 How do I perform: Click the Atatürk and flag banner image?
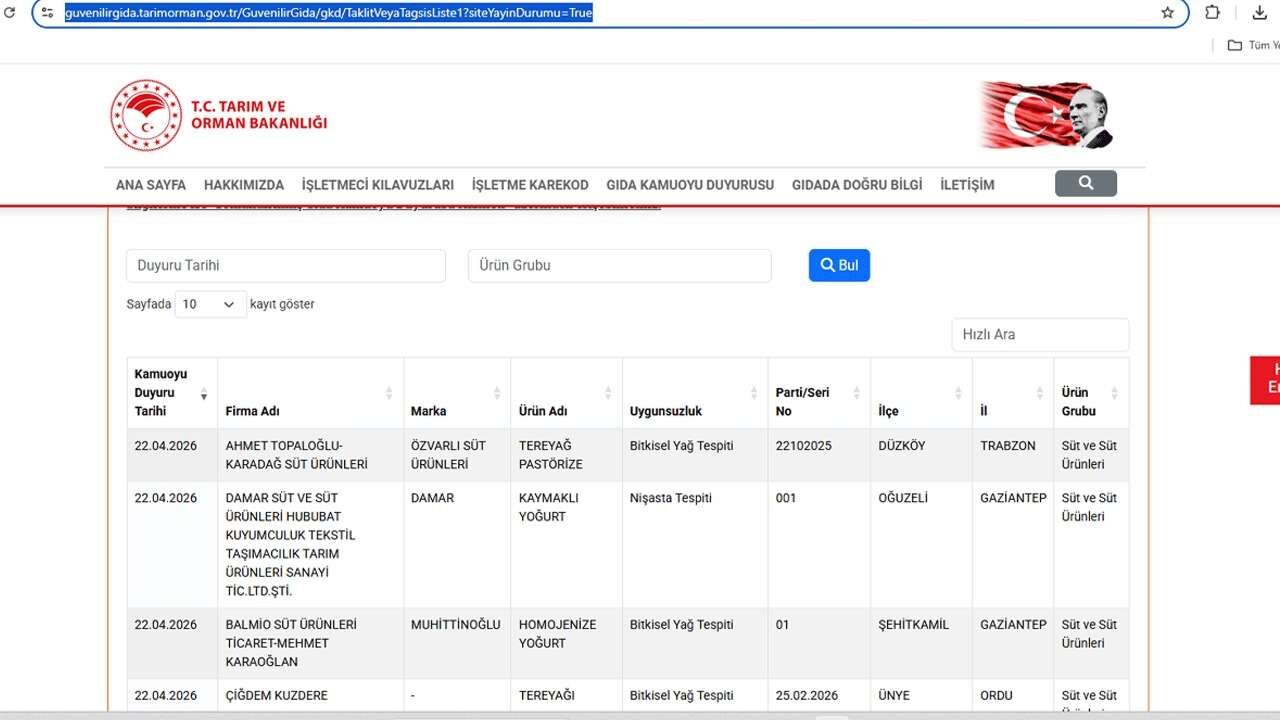(1046, 115)
